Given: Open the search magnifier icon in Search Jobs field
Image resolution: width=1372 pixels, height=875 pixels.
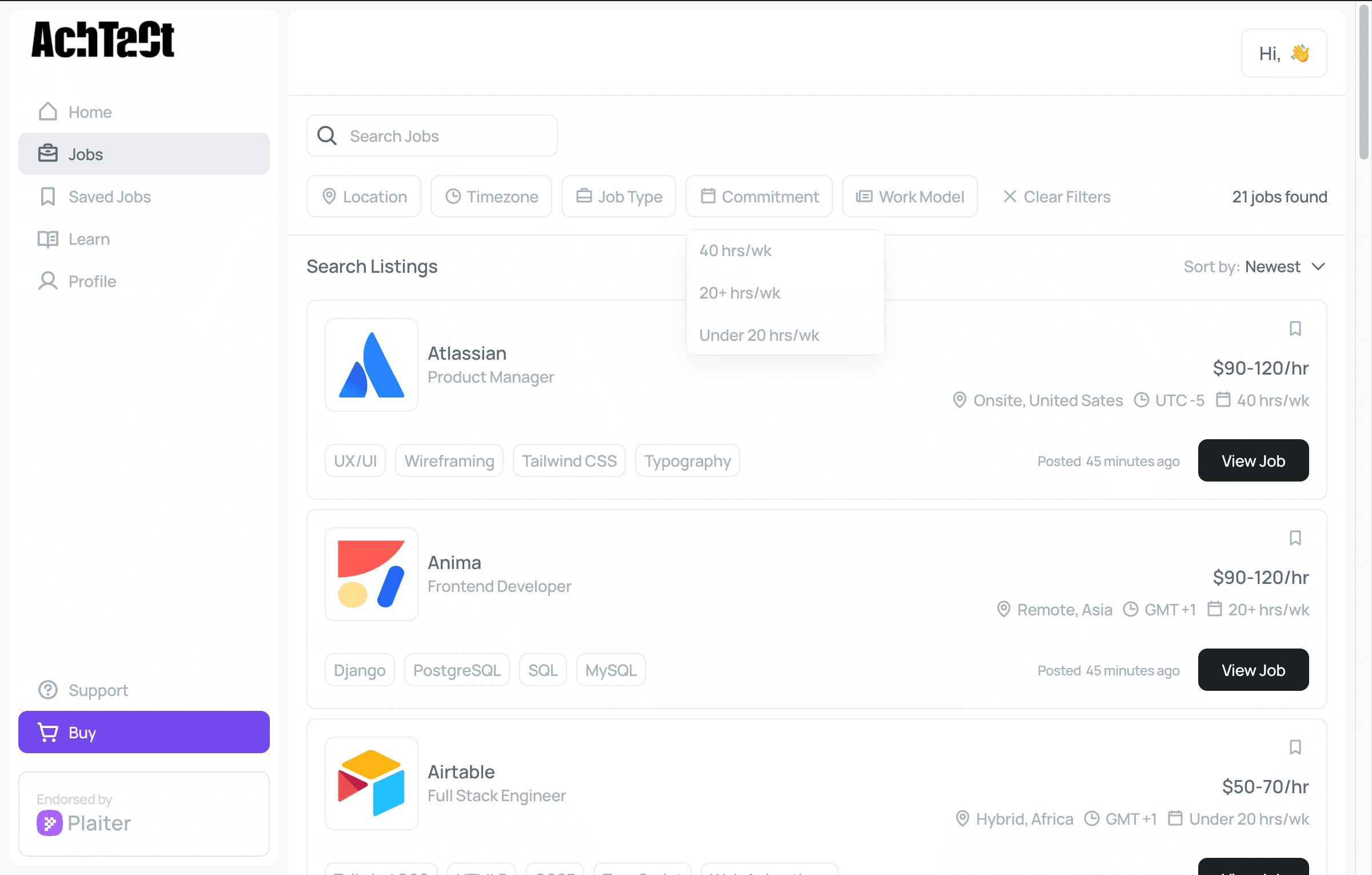Looking at the screenshot, I should (327, 136).
